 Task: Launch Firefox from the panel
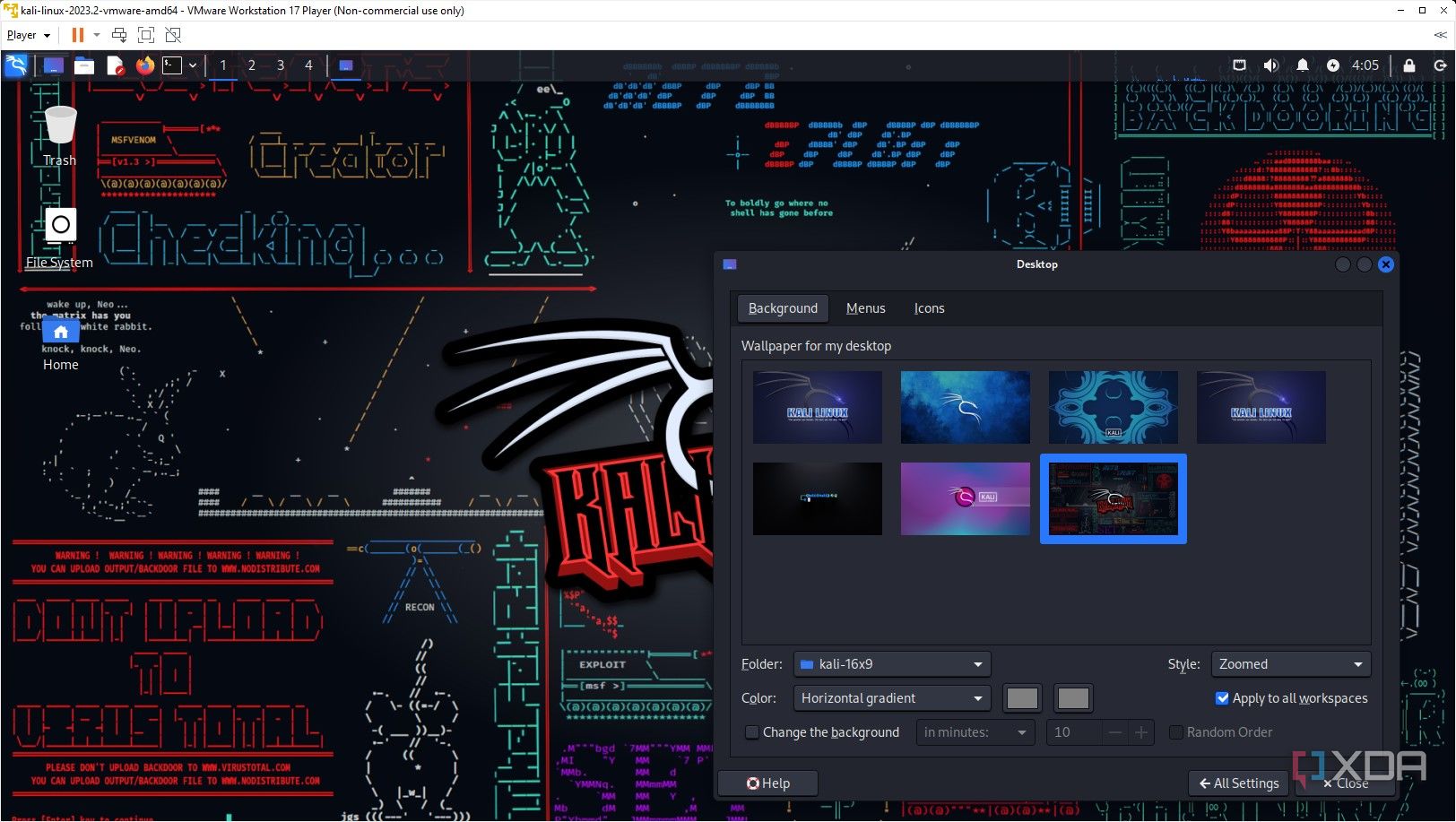pyautogui.click(x=144, y=65)
